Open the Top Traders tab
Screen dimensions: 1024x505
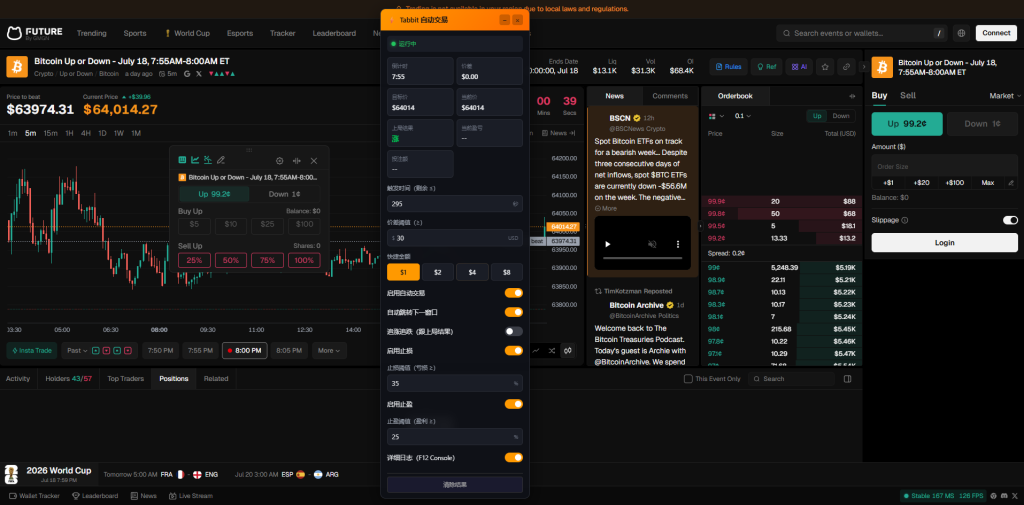pos(126,378)
